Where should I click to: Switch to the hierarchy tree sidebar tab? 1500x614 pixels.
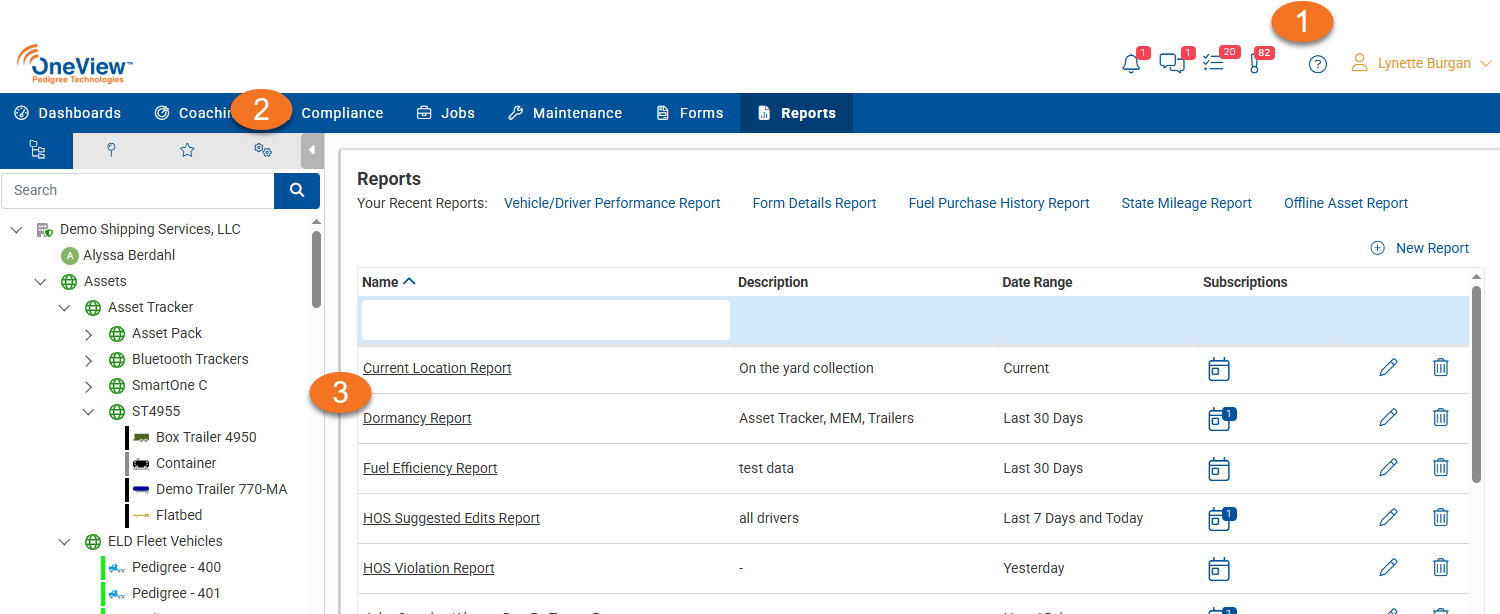(37, 150)
